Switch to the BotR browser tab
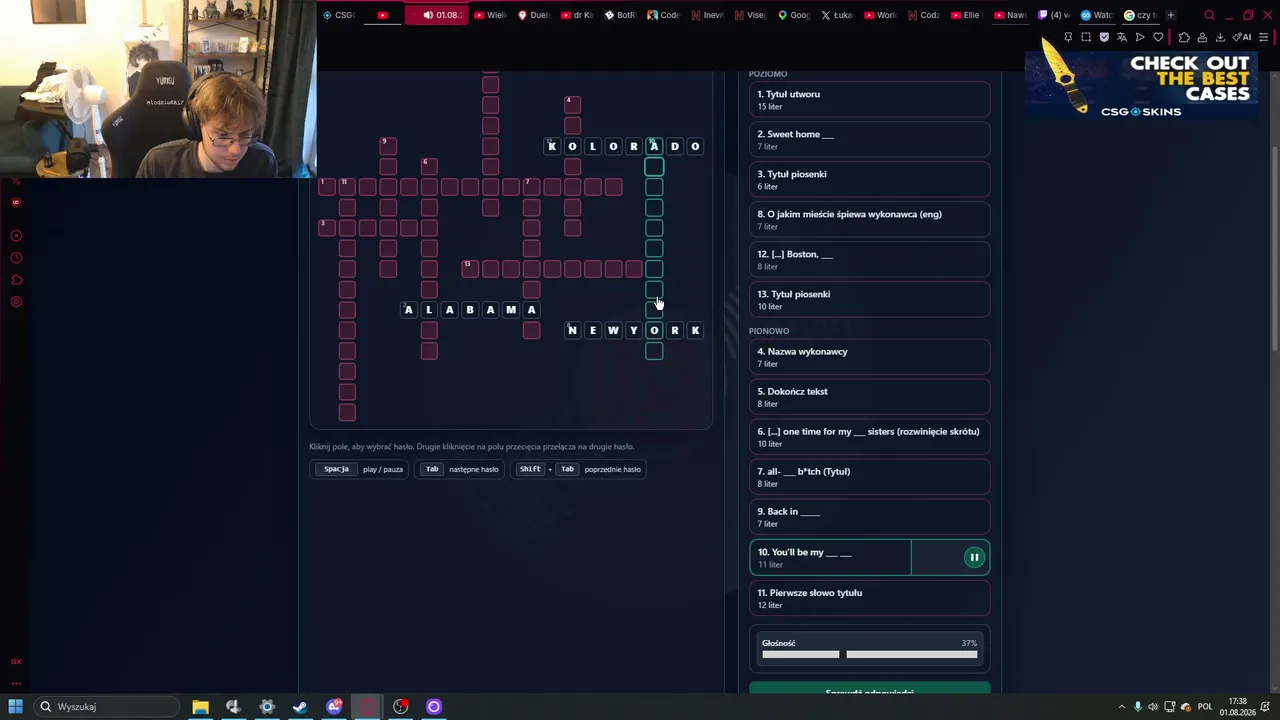 click(621, 15)
